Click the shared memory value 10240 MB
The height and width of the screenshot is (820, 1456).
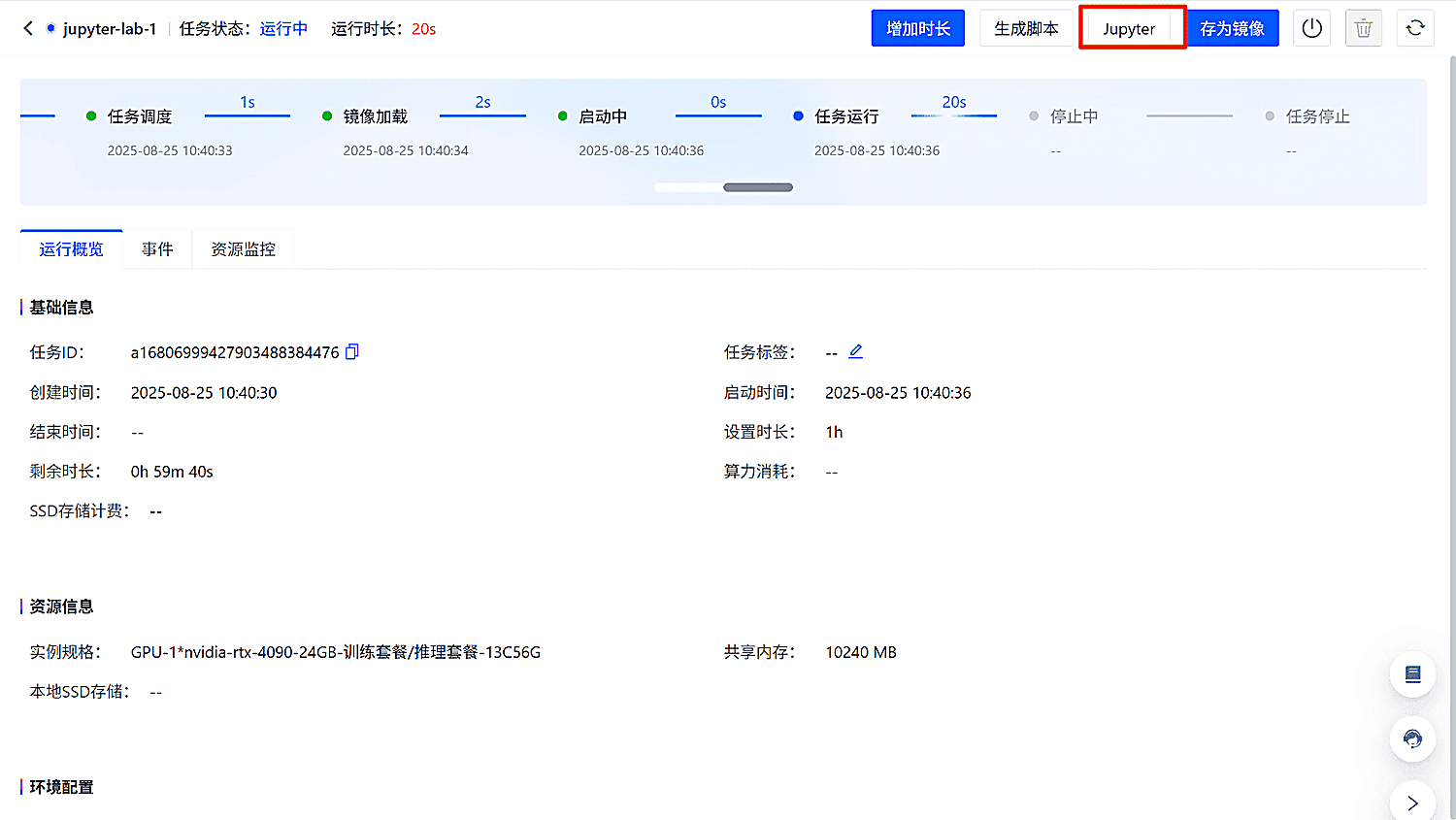pyautogui.click(x=861, y=652)
